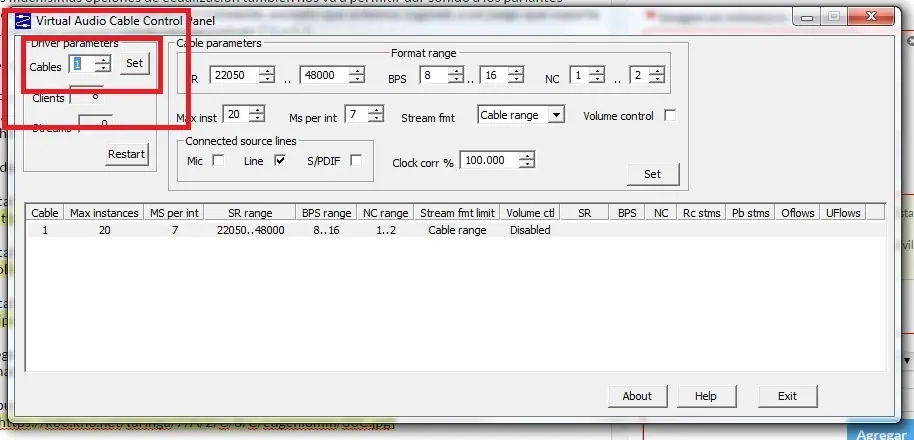Decrease minimum SR 22050 with down arrow
Viewport: 914px width, 440px height.
(x=267, y=79)
